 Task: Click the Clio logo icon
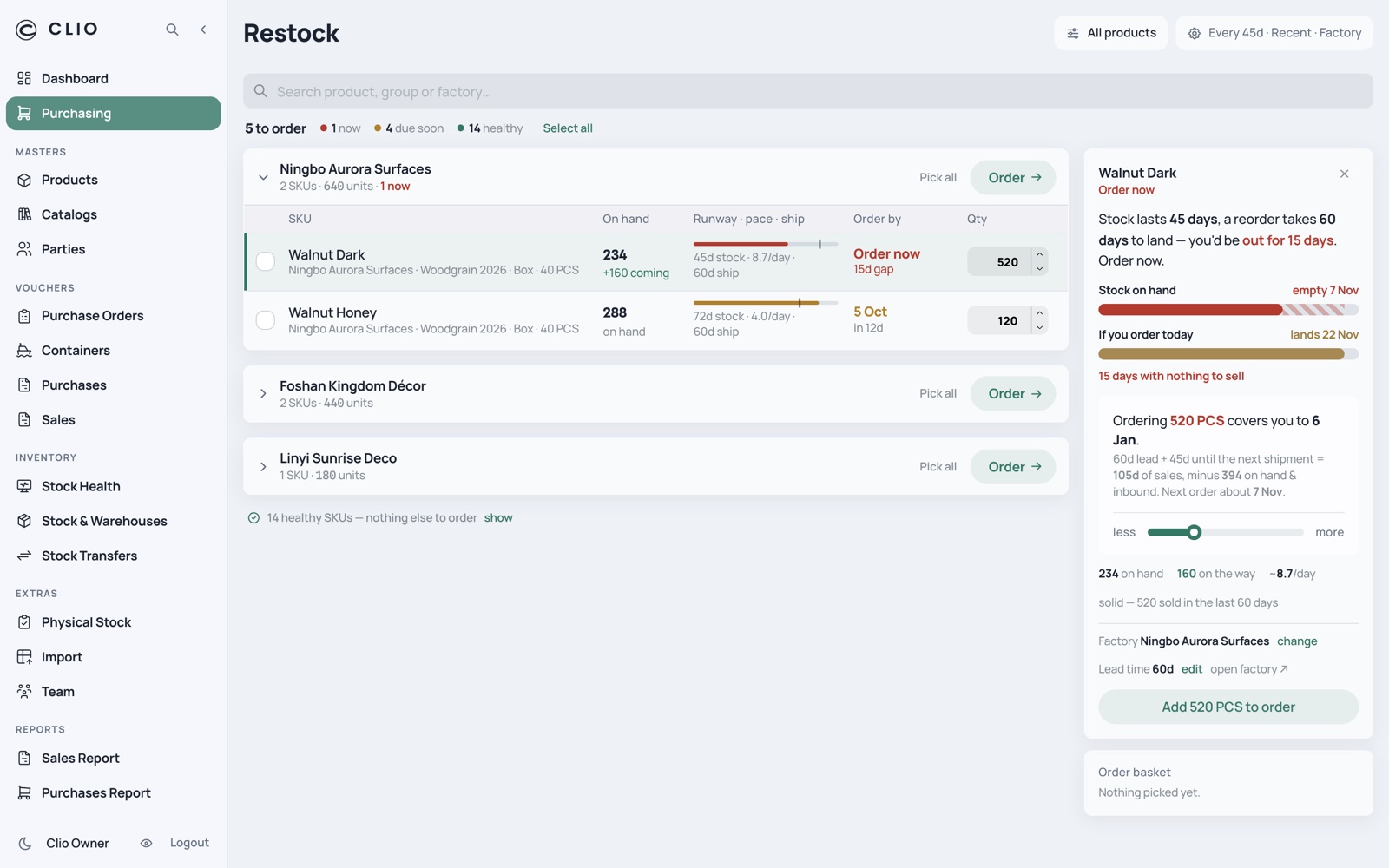(26, 30)
